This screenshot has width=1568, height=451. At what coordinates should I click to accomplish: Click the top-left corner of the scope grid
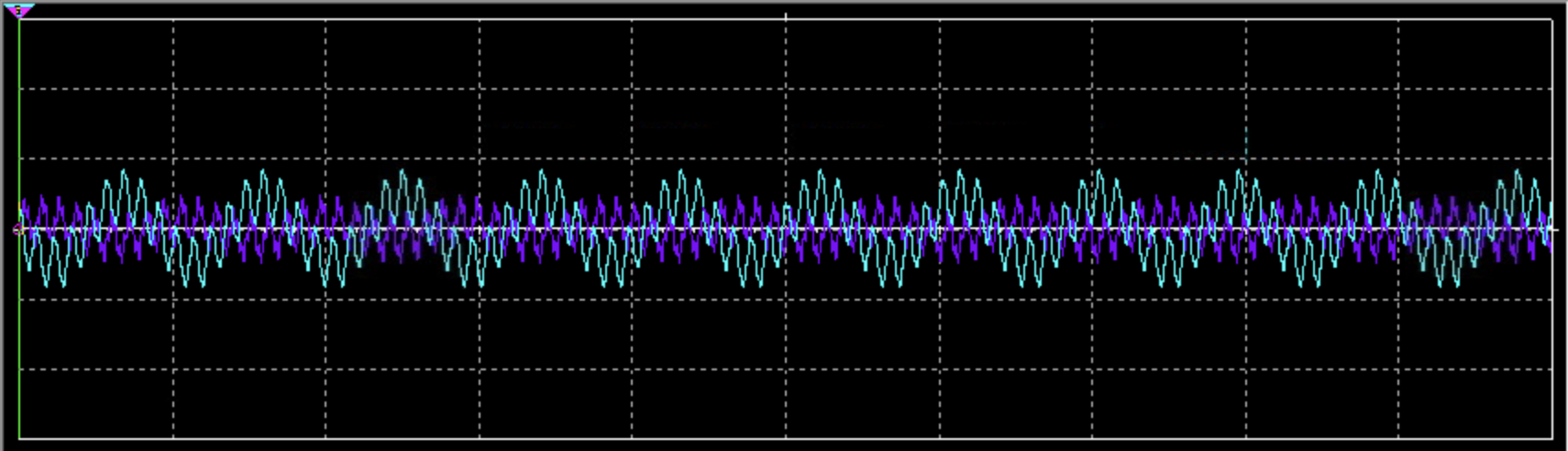coord(19,18)
